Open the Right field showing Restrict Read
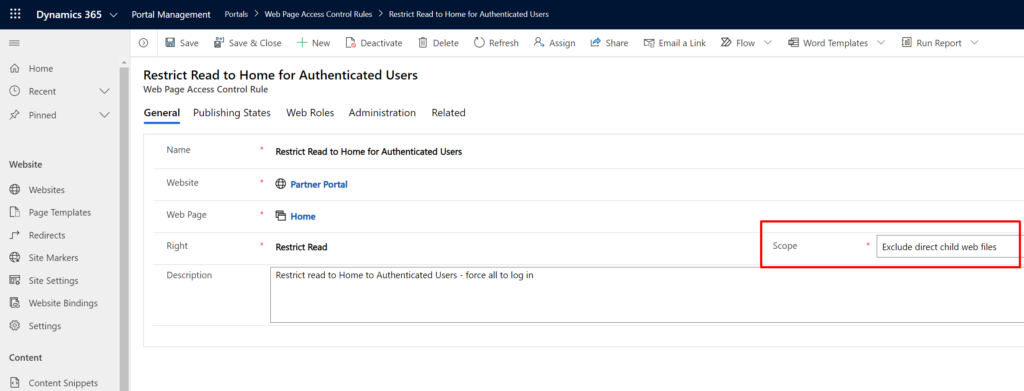Image resolution: width=1024 pixels, height=391 pixels. tap(301, 247)
